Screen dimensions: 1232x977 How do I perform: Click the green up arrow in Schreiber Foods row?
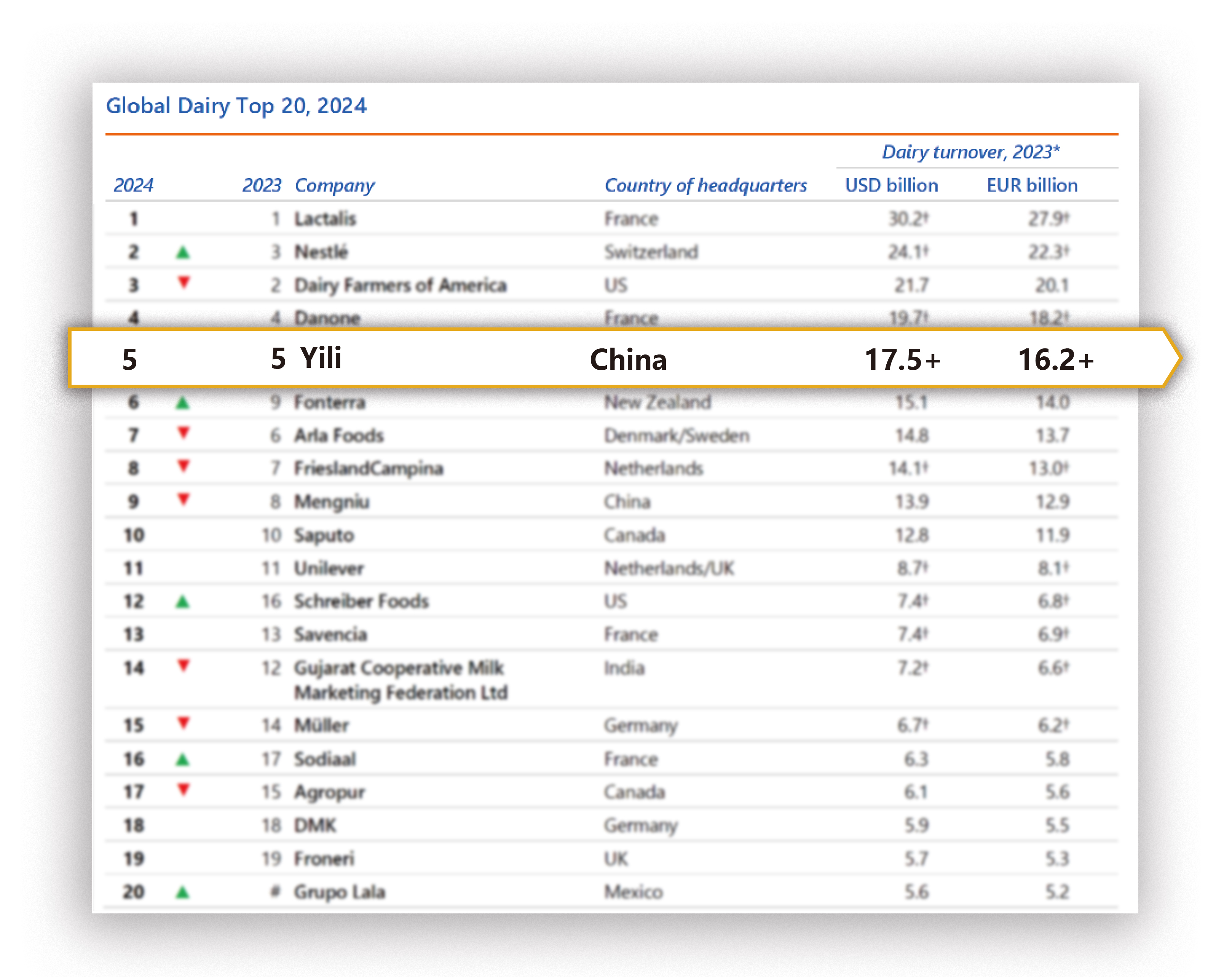click(x=183, y=601)
